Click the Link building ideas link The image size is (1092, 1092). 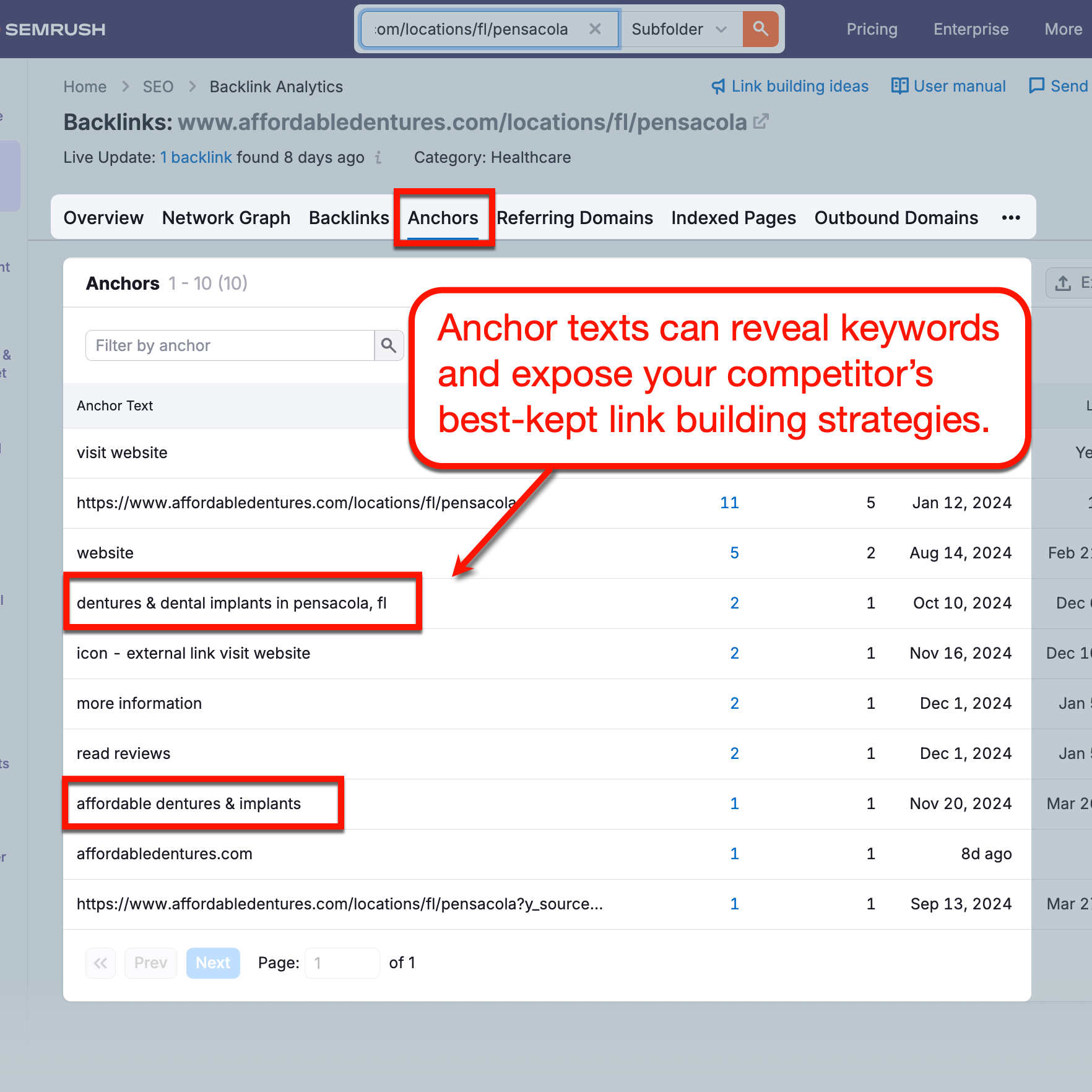(790, 86)
